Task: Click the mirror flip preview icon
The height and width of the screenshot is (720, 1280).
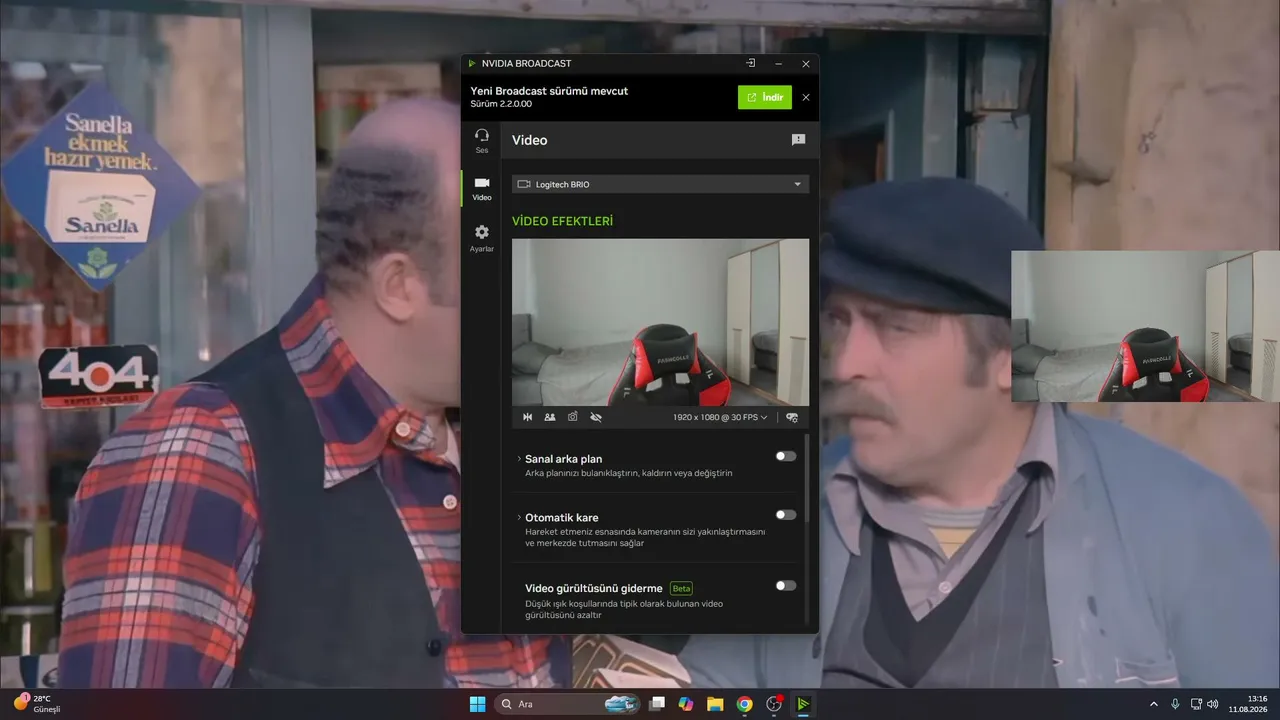Action: pyautogui.click(x=528, y=417)
